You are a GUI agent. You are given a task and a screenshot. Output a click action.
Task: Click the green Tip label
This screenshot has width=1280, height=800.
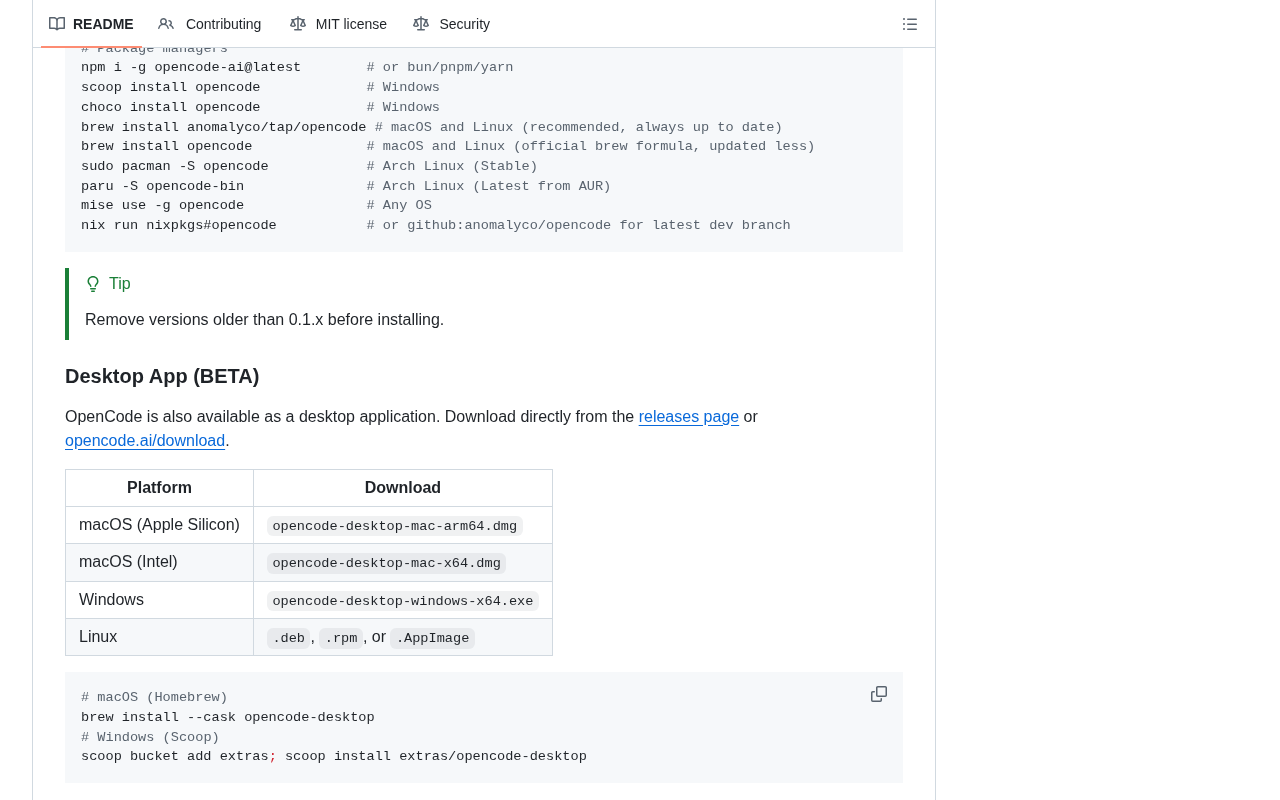coord(120,284)
